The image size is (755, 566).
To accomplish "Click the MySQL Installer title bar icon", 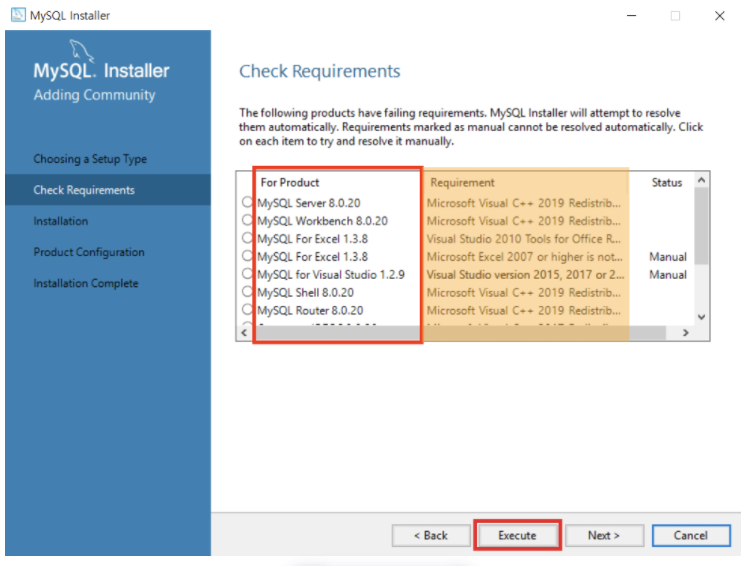I will (18, 15).
